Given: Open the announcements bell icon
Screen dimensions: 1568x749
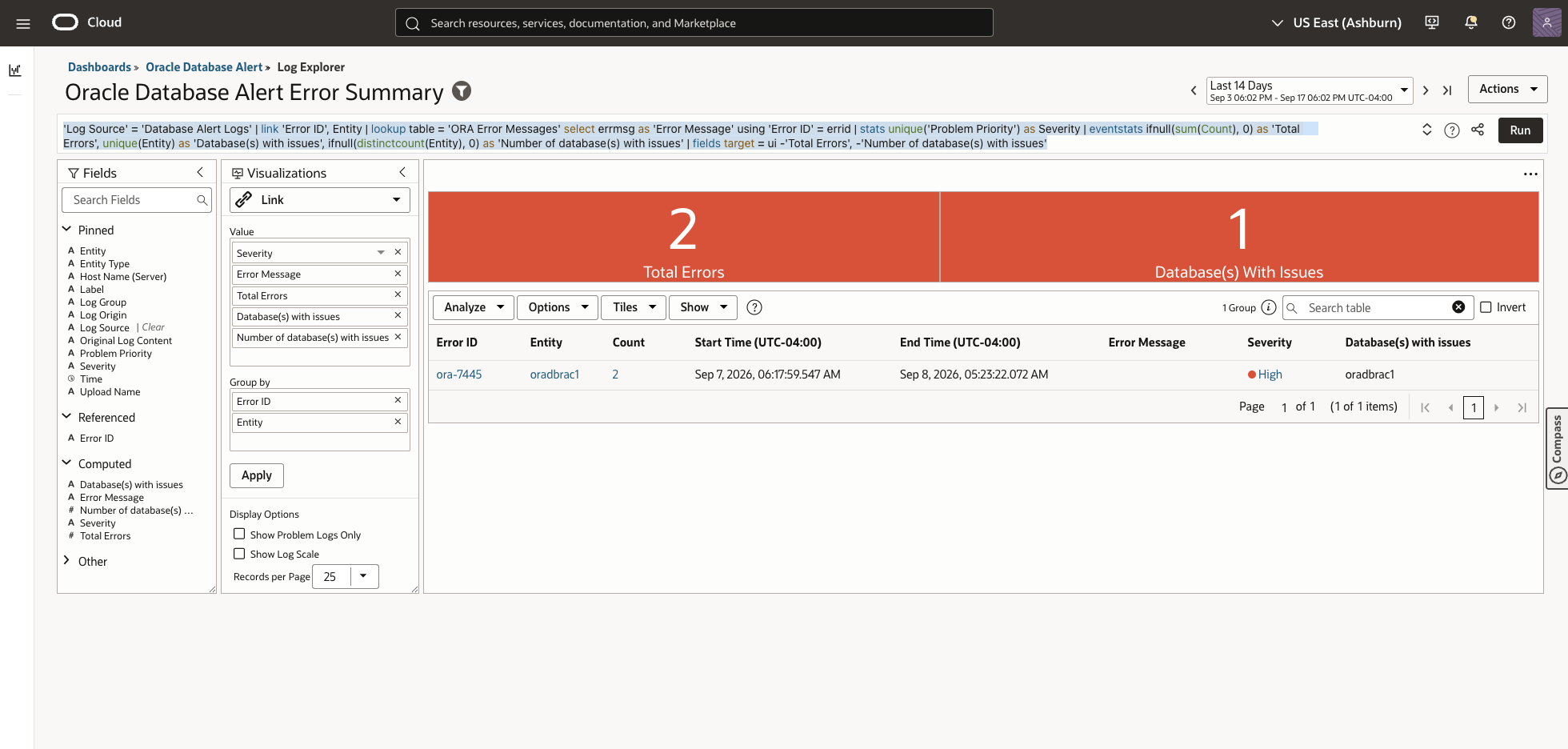Looking at the screenshot, I should 1470,22.
